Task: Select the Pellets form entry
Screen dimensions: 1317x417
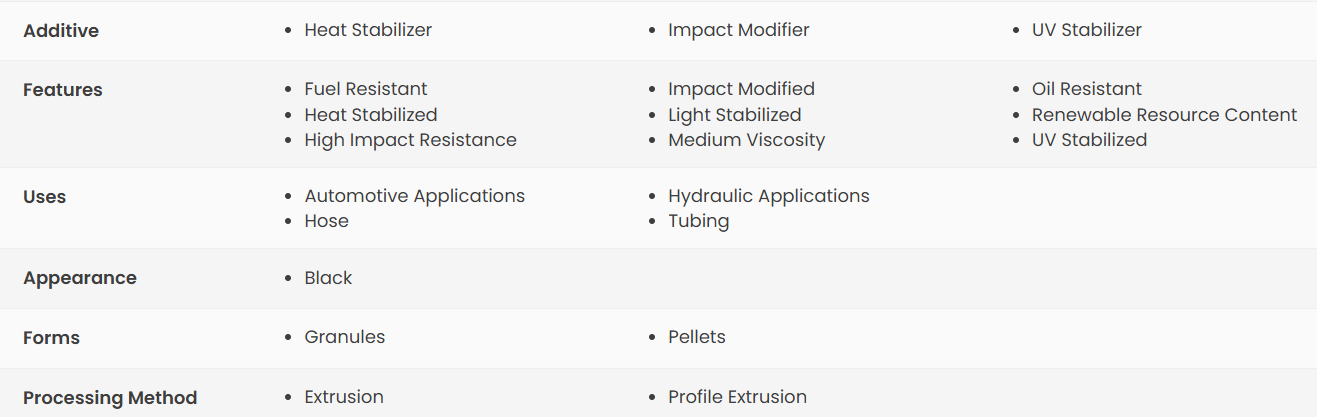Action: [x=697, y=337]
